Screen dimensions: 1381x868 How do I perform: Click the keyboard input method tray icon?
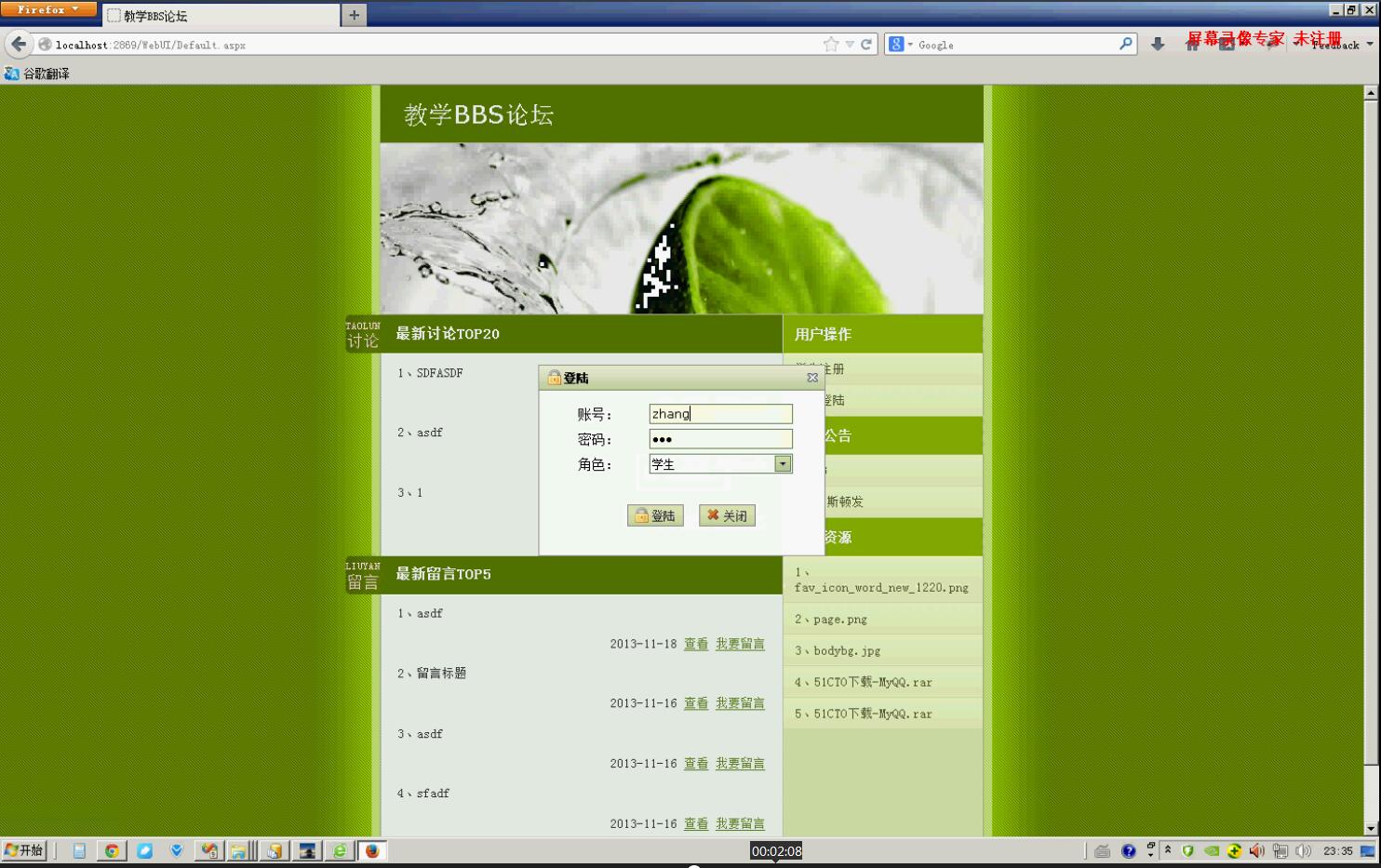1103,850
